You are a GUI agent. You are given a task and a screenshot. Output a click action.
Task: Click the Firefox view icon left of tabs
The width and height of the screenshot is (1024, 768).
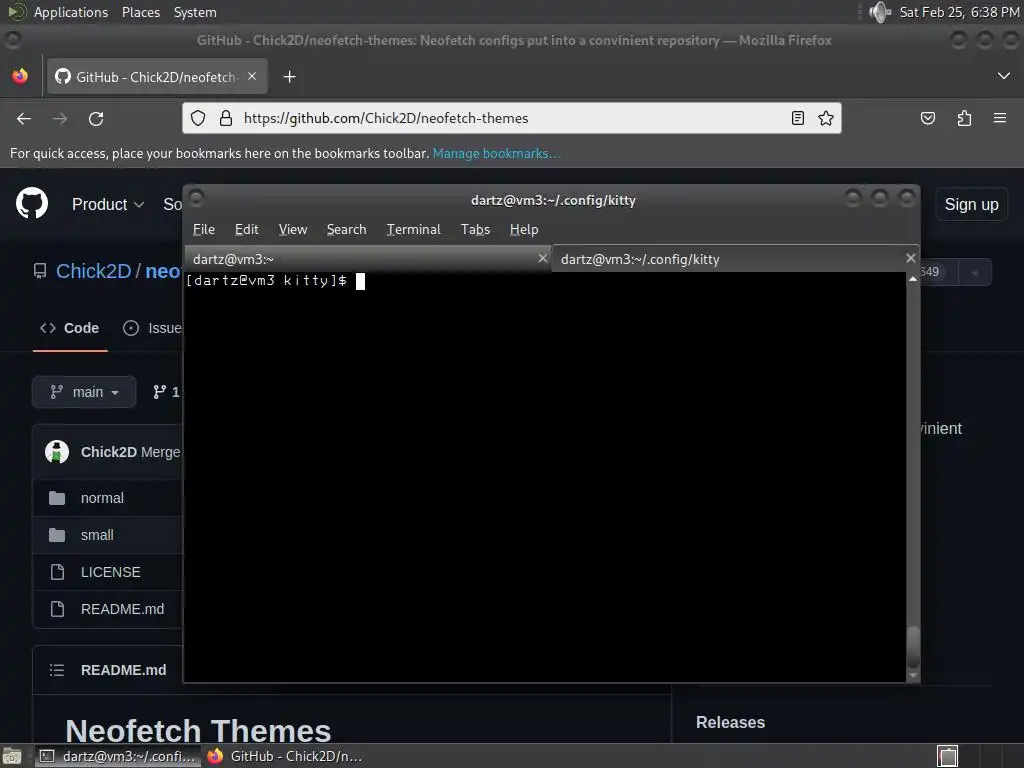pos(20,76)
